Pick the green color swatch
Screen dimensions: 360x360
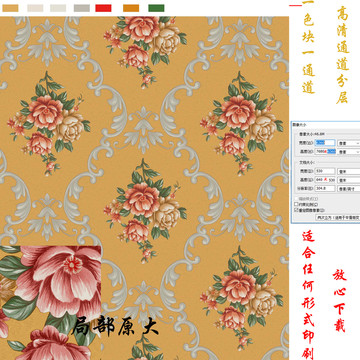coord(156,8)
